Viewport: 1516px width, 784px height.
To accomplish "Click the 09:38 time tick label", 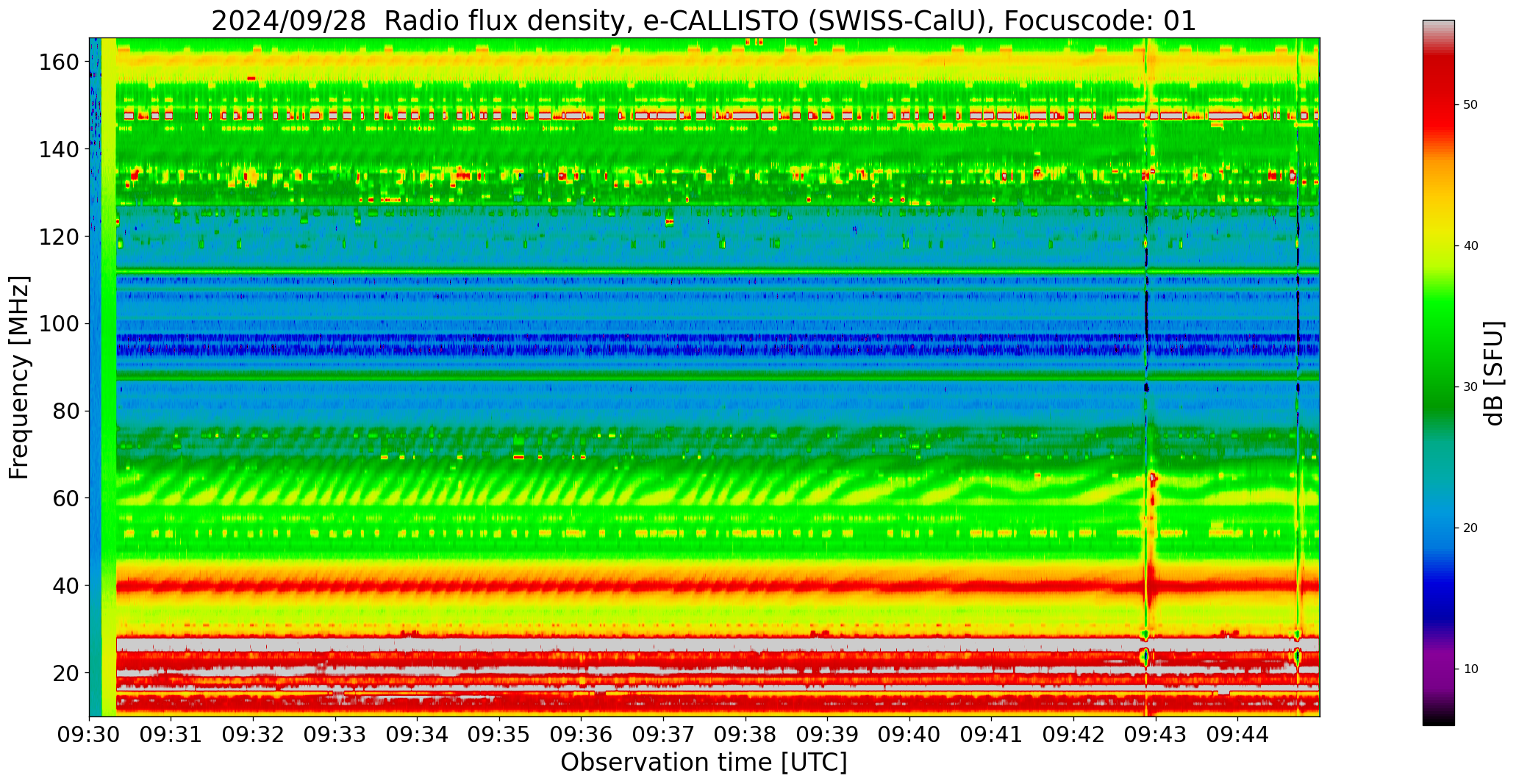I will [x=746, y=734].
